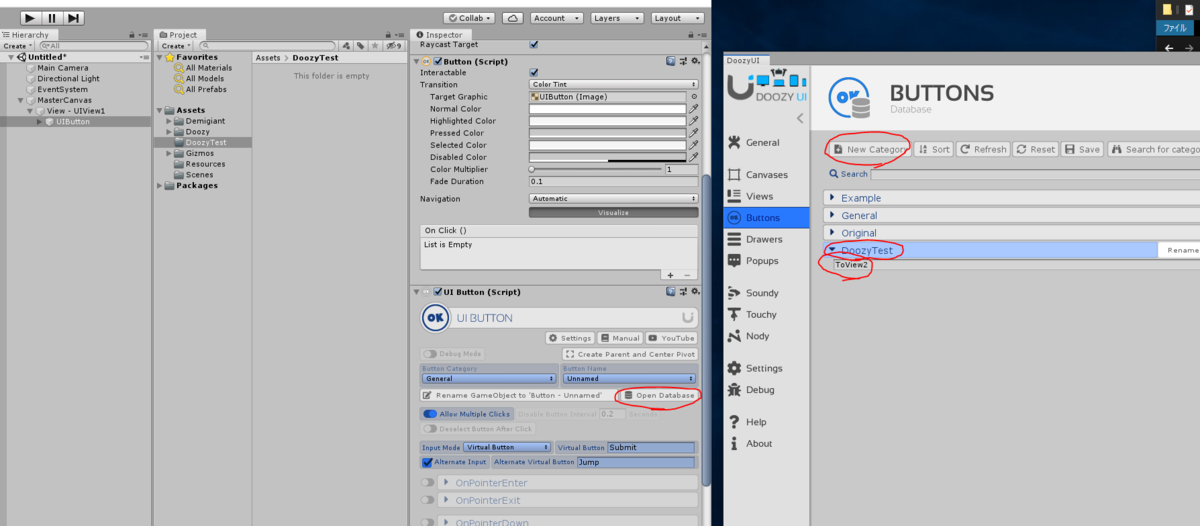Click the Normal Color swatch
1200x526 pixels.
[x=607, y=109]
